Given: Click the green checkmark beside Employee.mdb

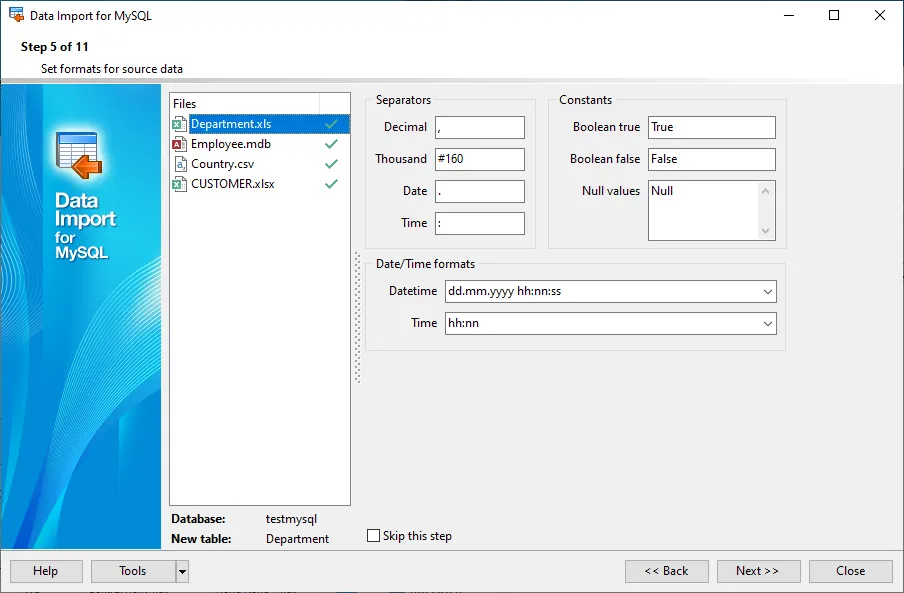Looking at the screenshot, I should coord(331,144).
